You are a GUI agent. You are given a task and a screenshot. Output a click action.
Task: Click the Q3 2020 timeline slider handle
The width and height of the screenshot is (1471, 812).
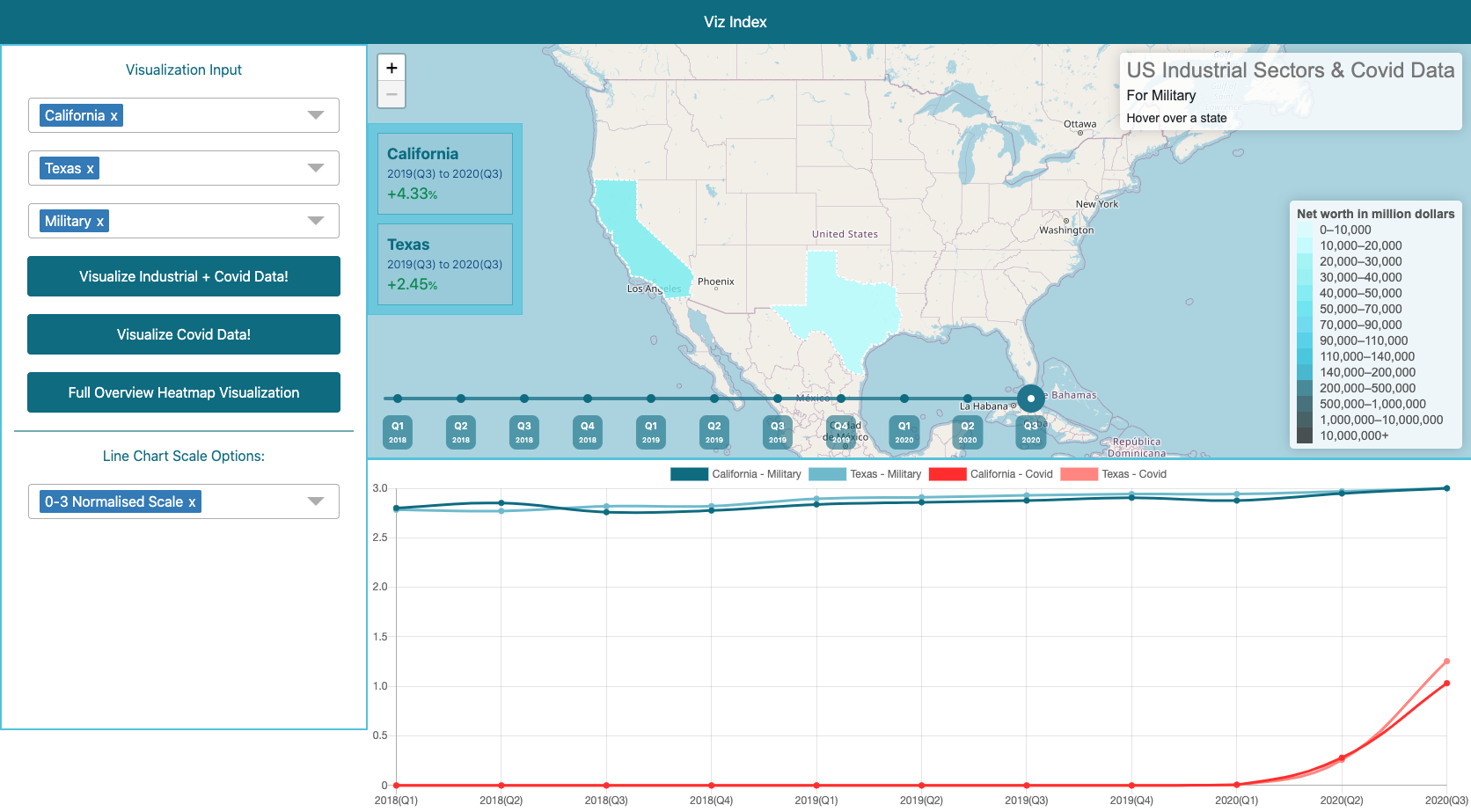(x=1031, y=399)
